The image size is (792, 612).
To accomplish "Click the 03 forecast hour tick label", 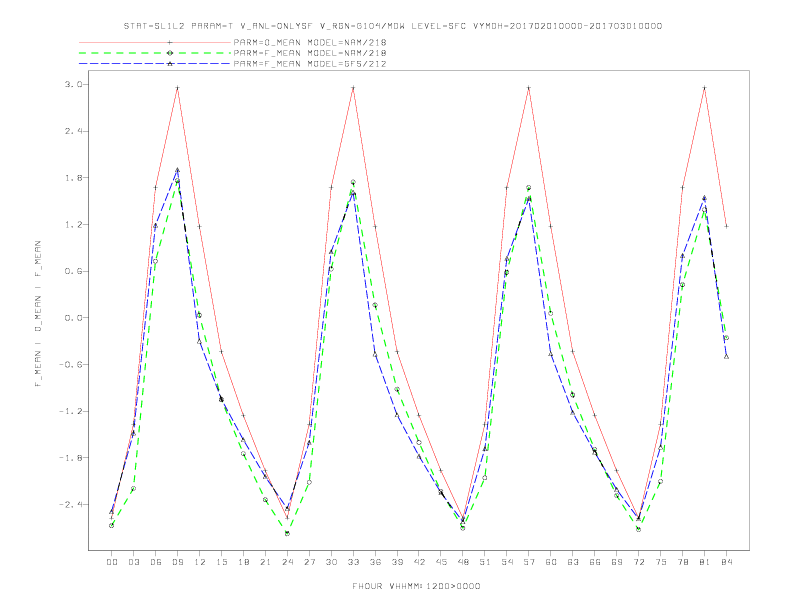I will coord(133,562).
